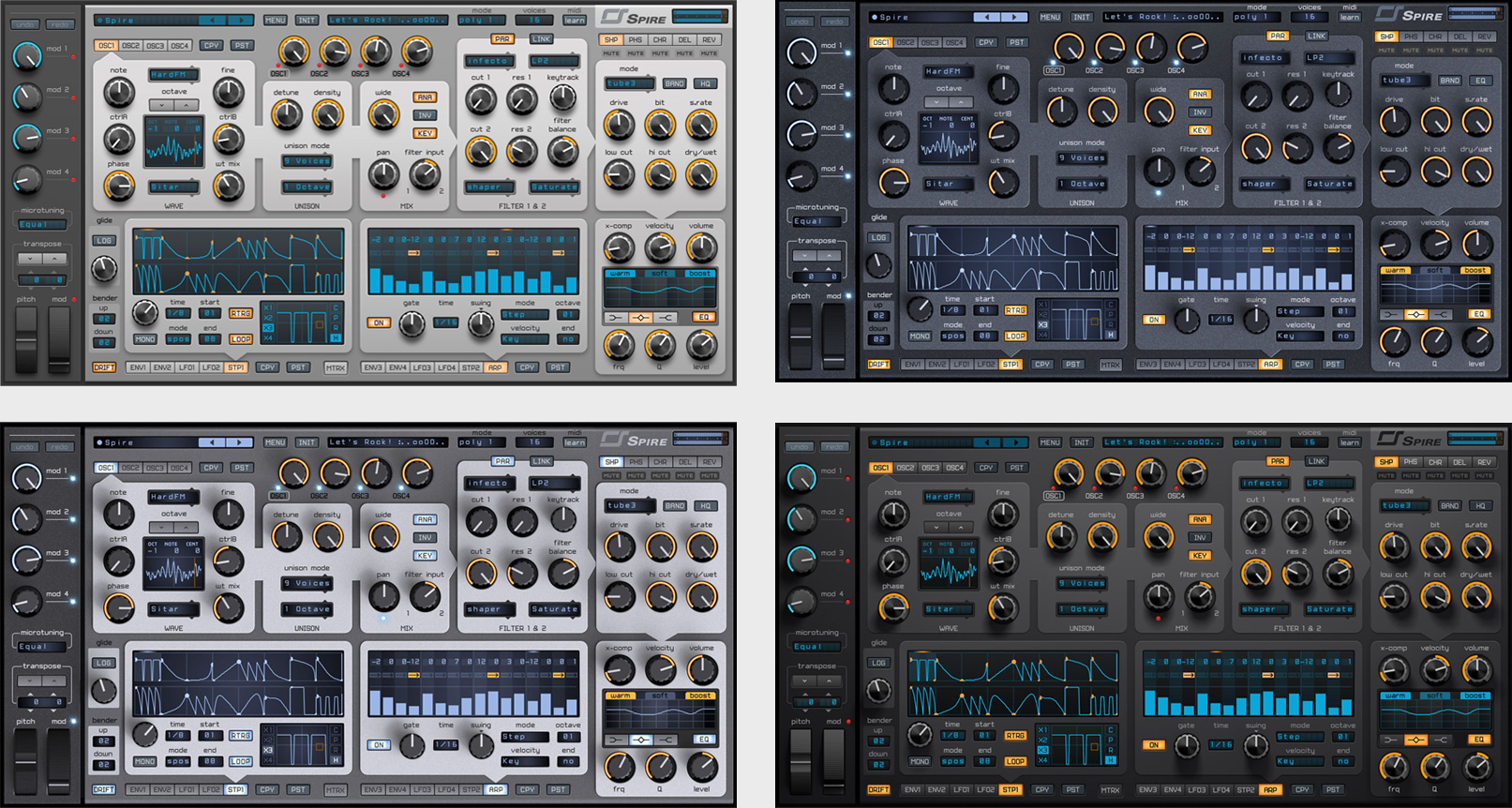
Task: Toggle ANA mix mode in top-left gray skin
Action: 425,97
